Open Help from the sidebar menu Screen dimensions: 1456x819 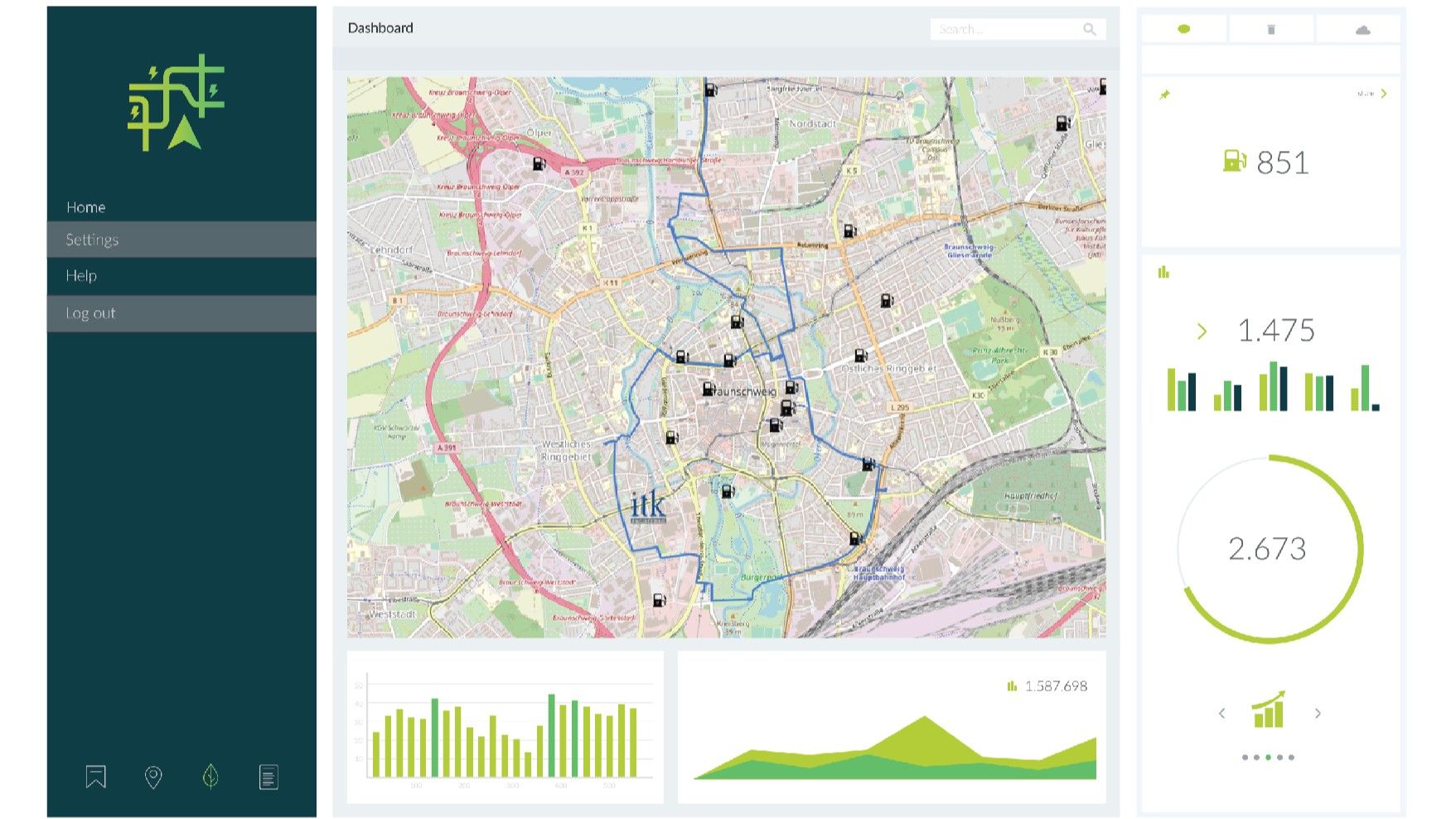(82, 275)
